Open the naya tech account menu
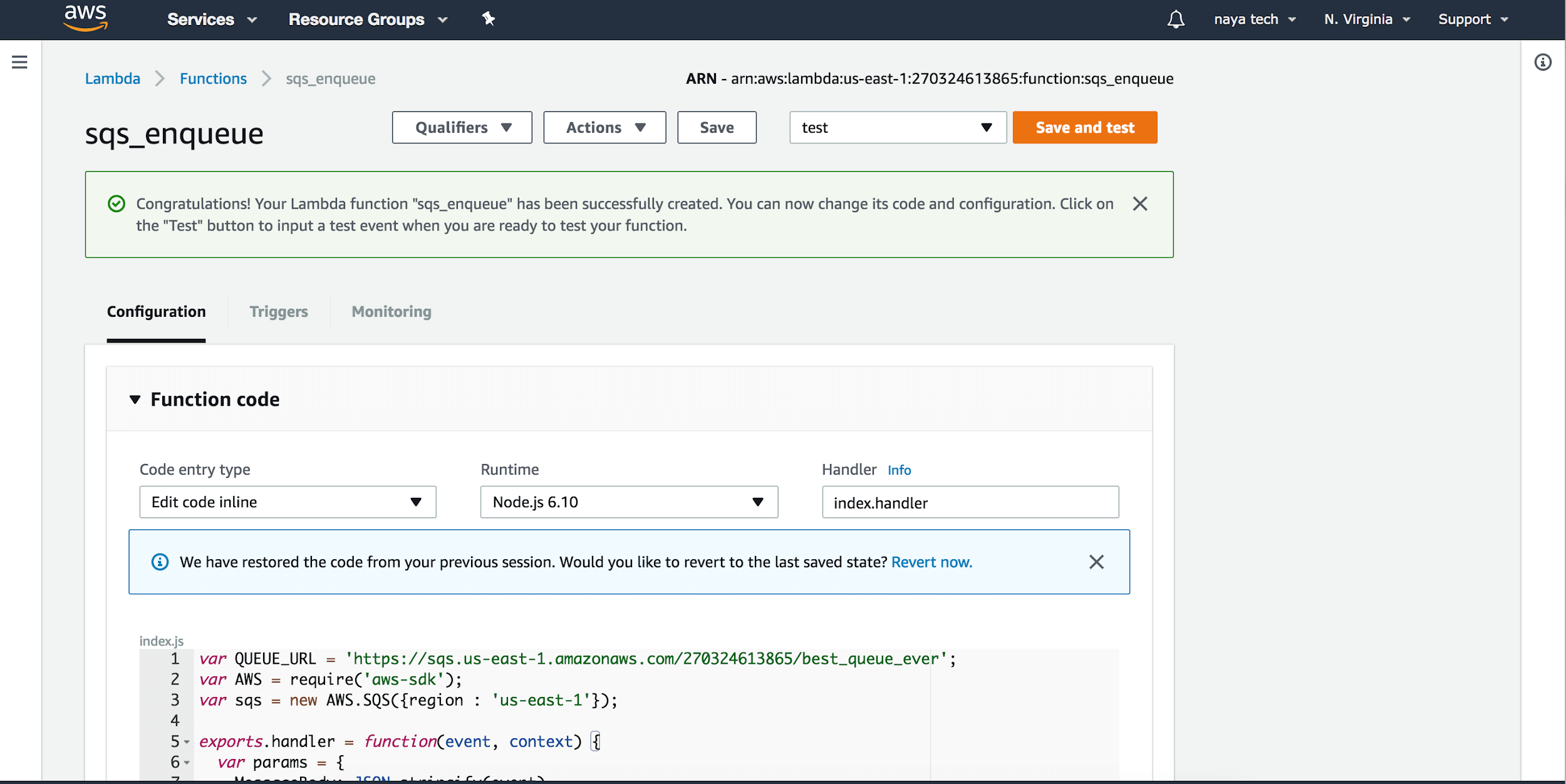The height and width of the screenshot is (784, 1566). [1255, 19]
